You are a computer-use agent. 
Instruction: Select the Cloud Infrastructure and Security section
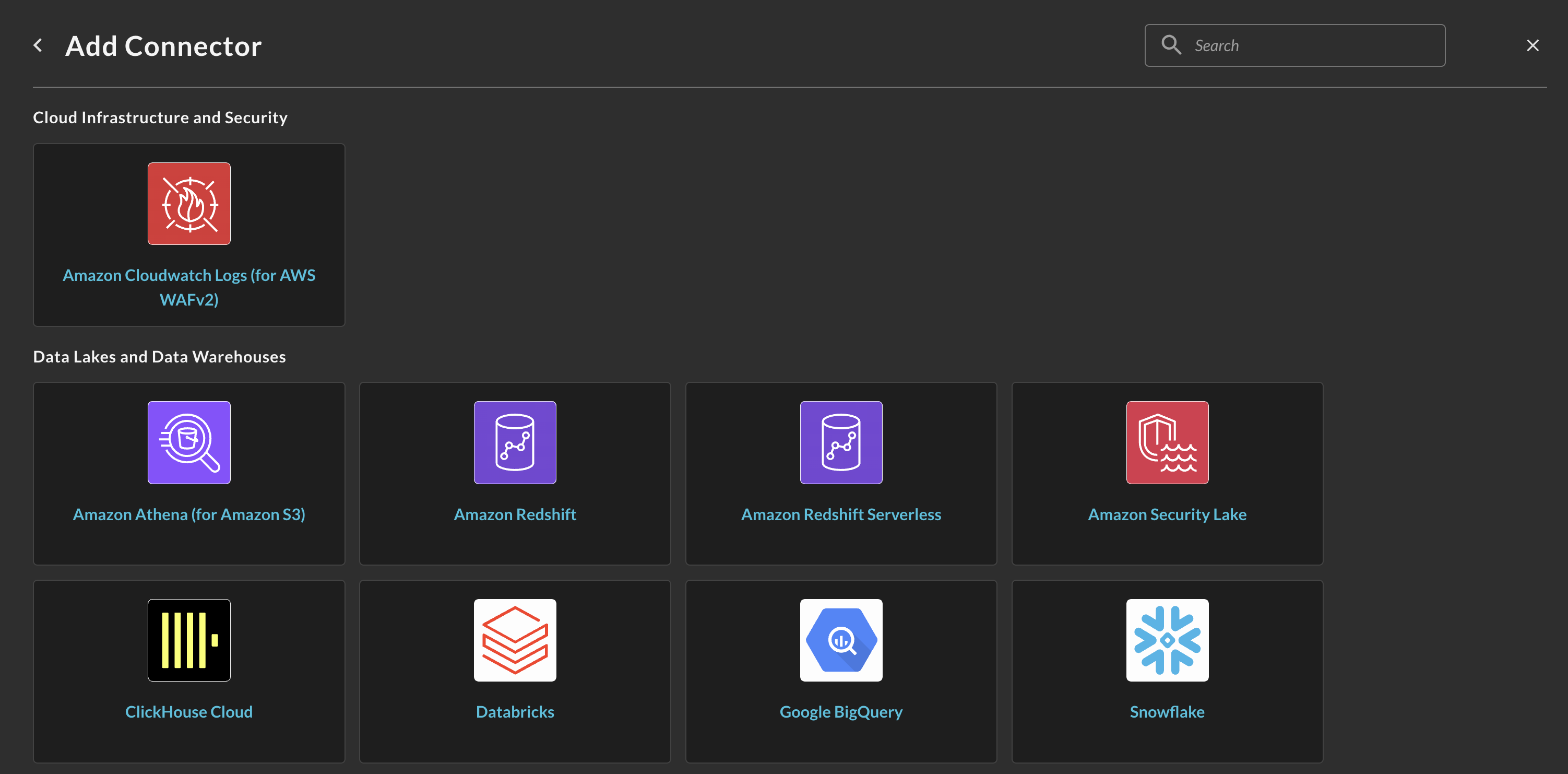tap(160, 117)
